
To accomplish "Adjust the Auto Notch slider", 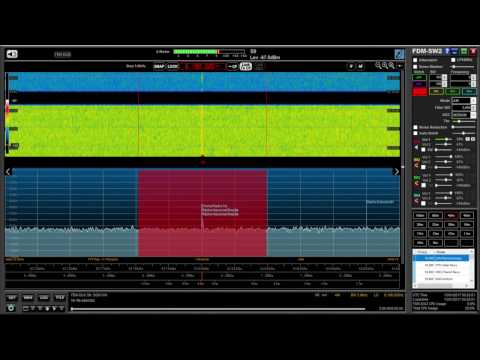I will 464,133.
